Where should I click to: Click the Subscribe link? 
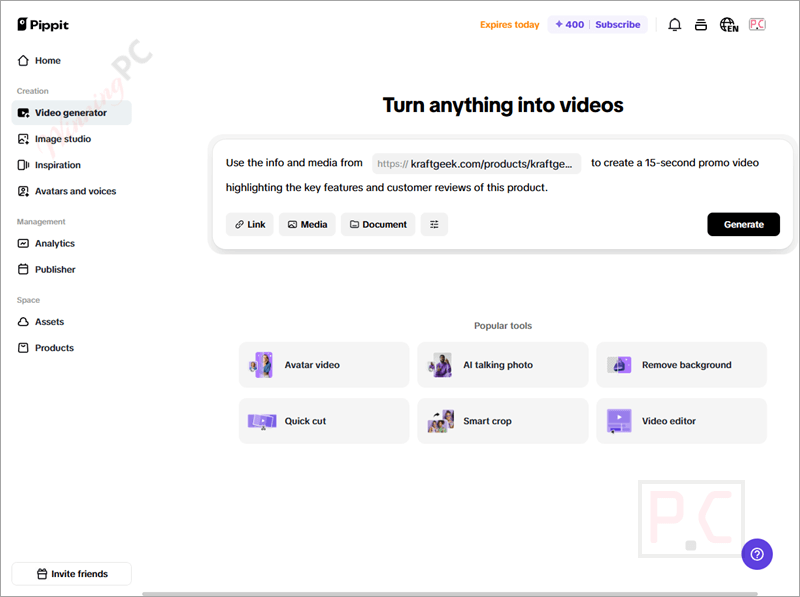pyautogui.click(x=617, y=24)
